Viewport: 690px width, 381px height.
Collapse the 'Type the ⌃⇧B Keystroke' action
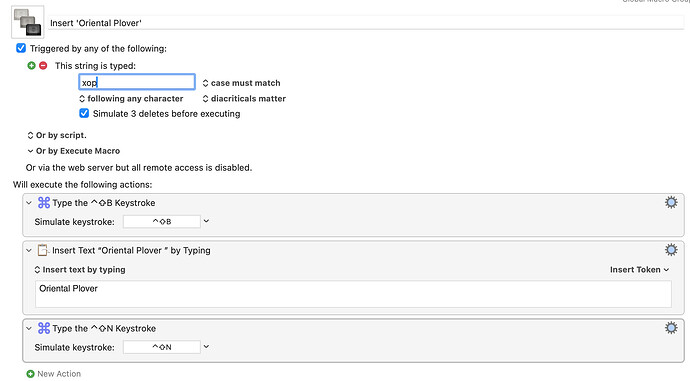click(29, 203)
